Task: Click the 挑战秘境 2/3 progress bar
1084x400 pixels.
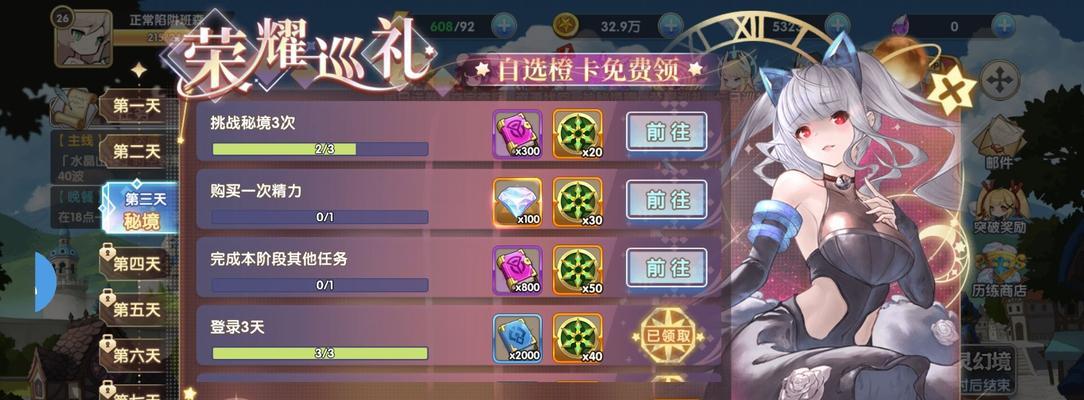Action: point(320,149)
